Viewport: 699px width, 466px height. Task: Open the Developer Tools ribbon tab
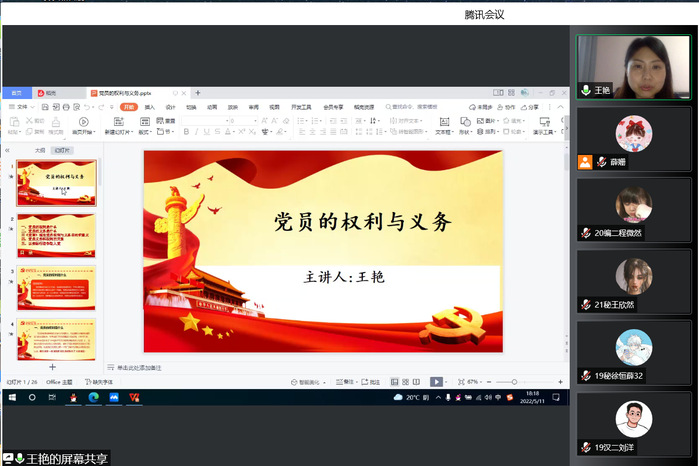[x=301, y=107]
